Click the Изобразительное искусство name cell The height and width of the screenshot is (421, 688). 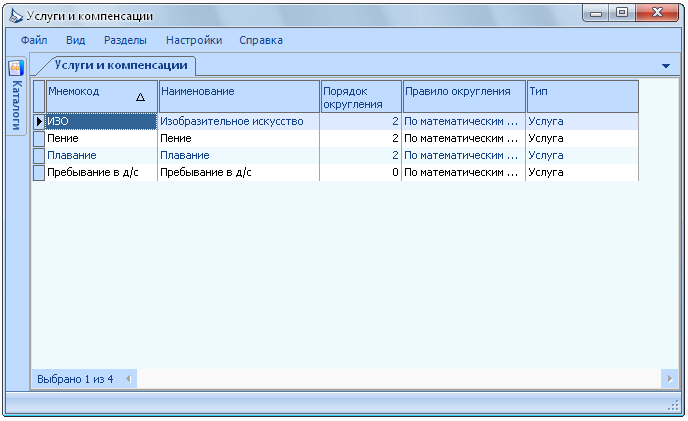coord(239,121)
